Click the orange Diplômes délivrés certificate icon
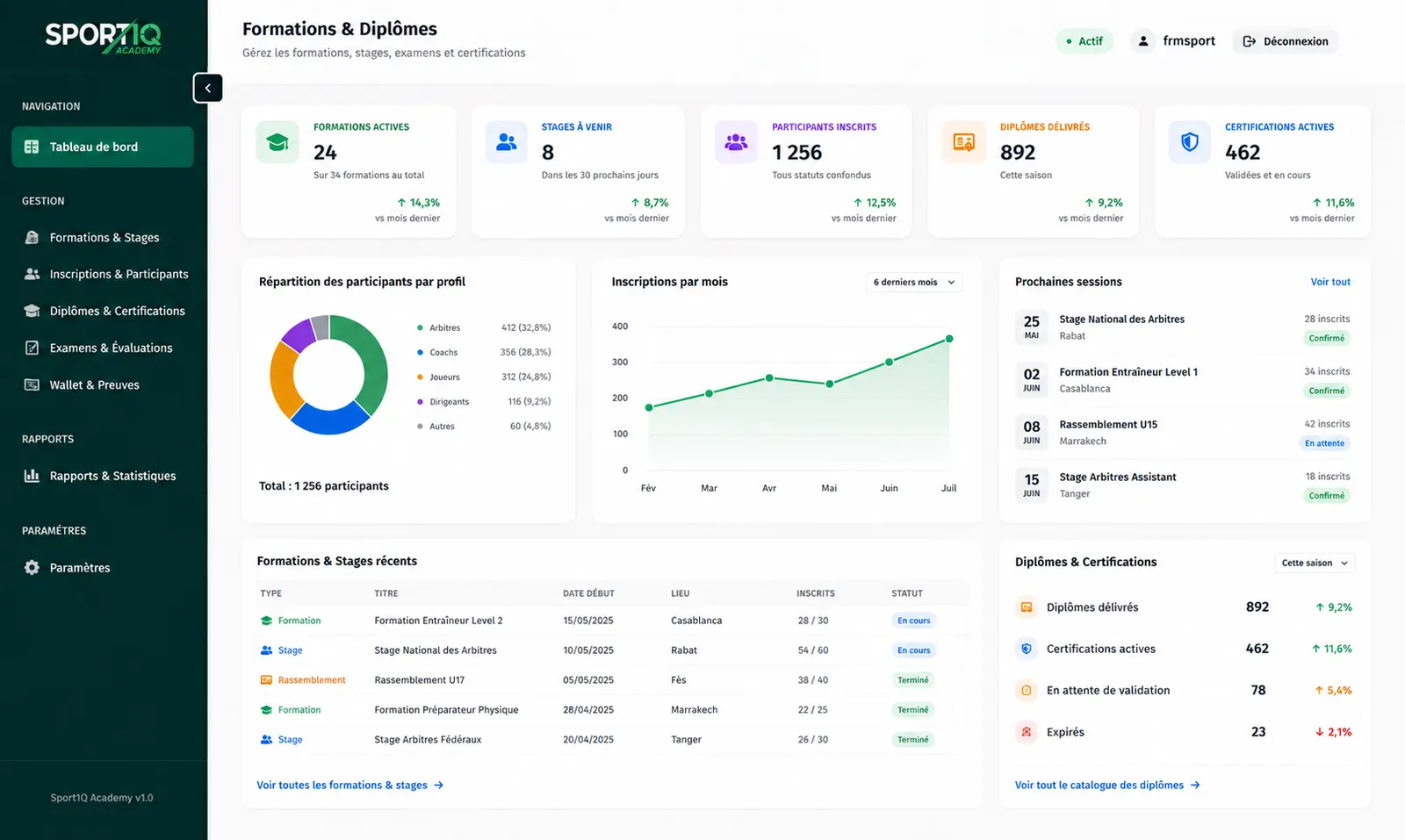 point(964,142)
